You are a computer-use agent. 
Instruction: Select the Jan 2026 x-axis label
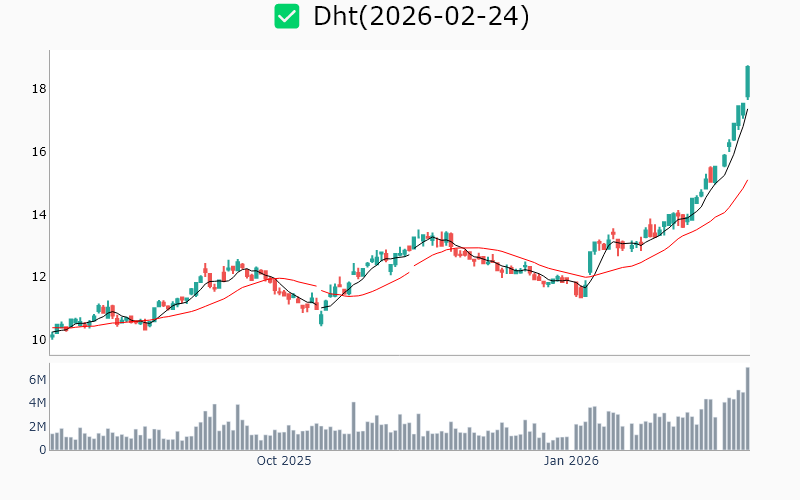click(571, 461)
